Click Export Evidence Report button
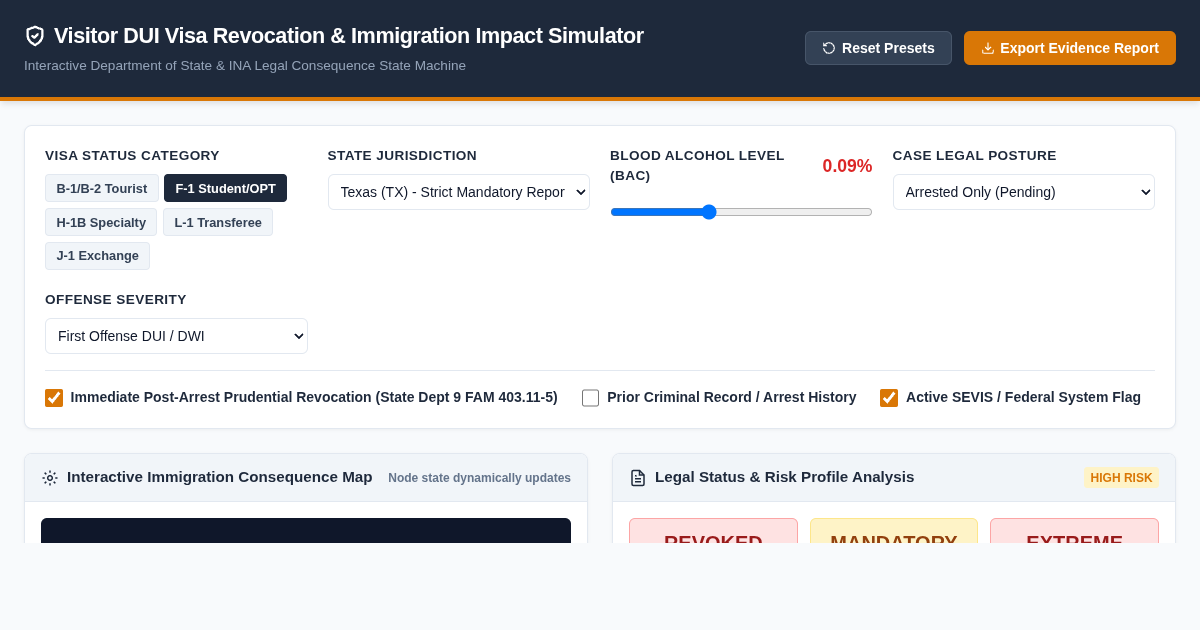Image resolution: width=1200 pixels, height=630 pixels. 1070,48
